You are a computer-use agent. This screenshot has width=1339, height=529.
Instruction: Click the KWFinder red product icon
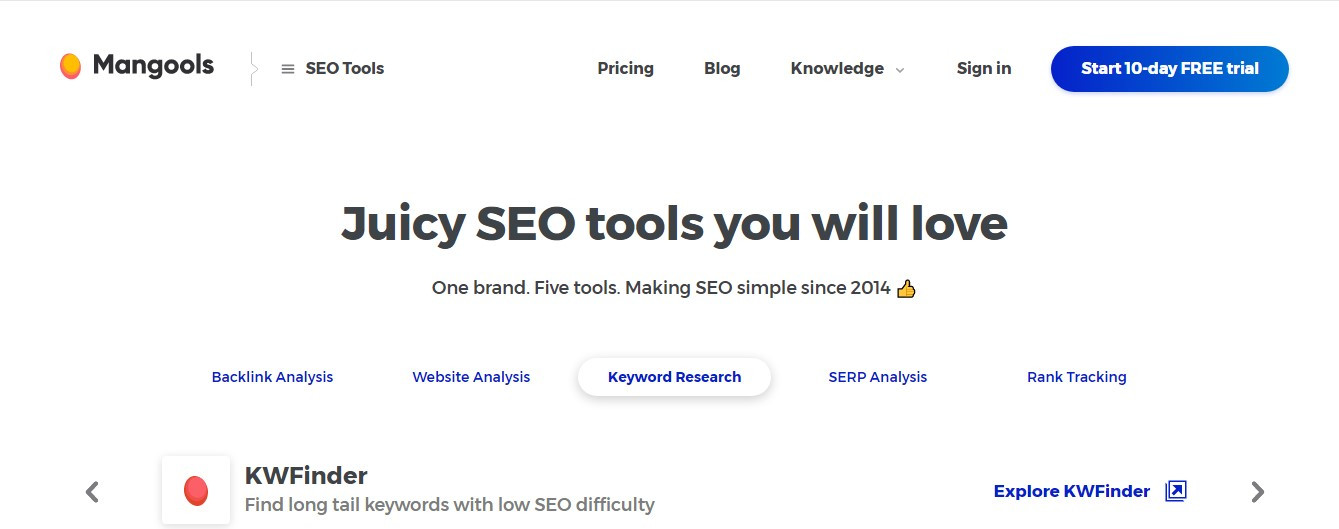(x=196, y=490)
